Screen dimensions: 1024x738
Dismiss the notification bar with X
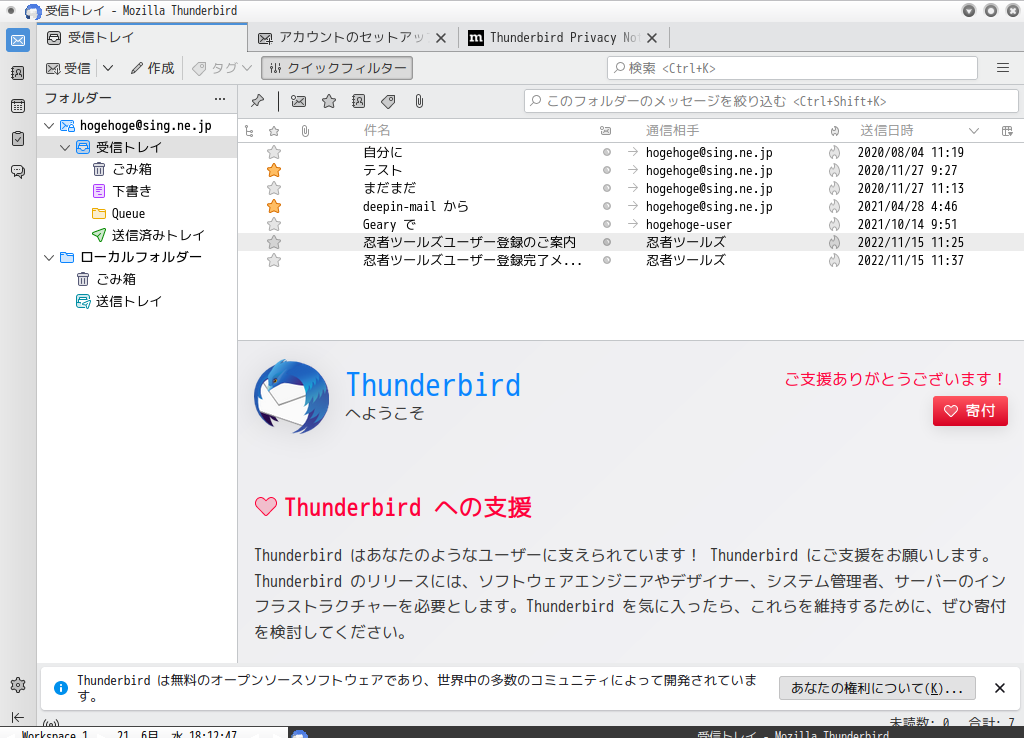pos(999,688)
